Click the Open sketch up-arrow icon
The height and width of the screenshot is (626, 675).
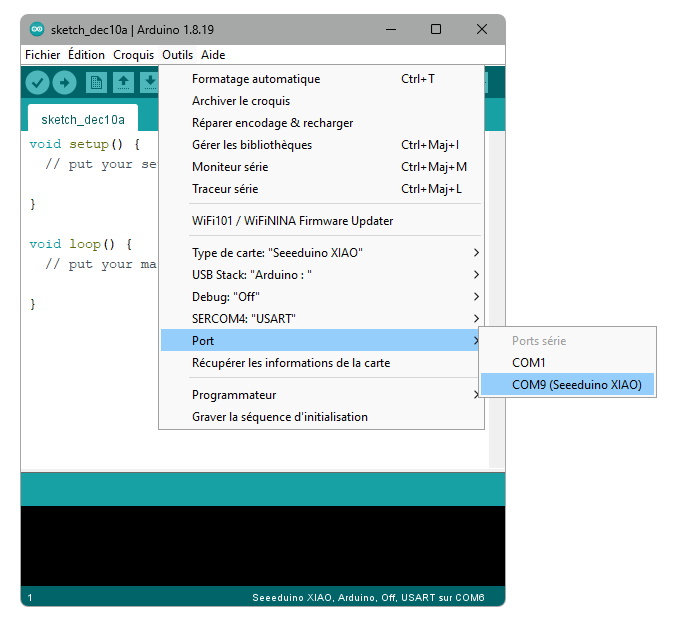(123, 82)
